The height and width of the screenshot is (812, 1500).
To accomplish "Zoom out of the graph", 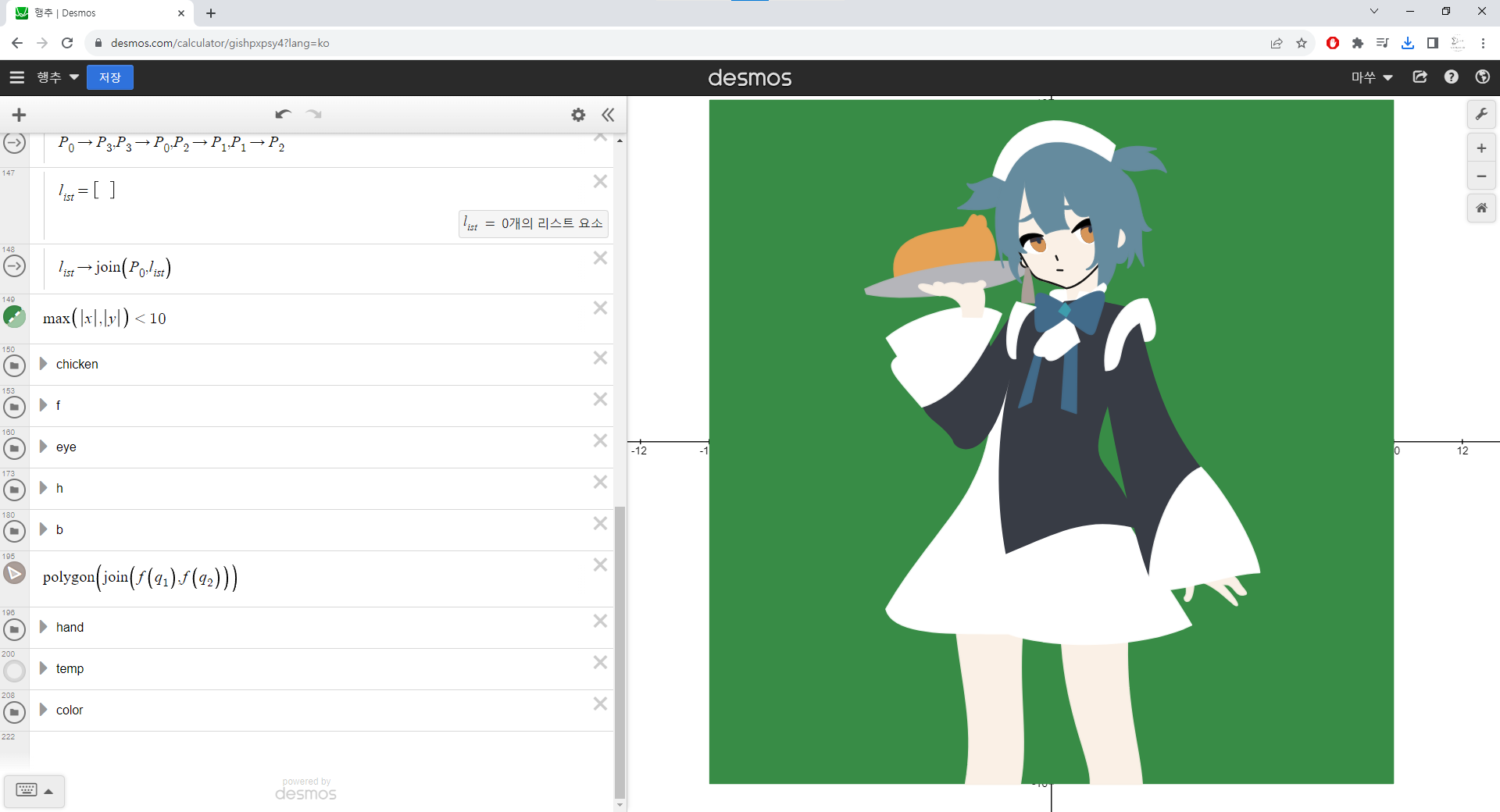I will pyautogui.click(x=1481, y=176).
